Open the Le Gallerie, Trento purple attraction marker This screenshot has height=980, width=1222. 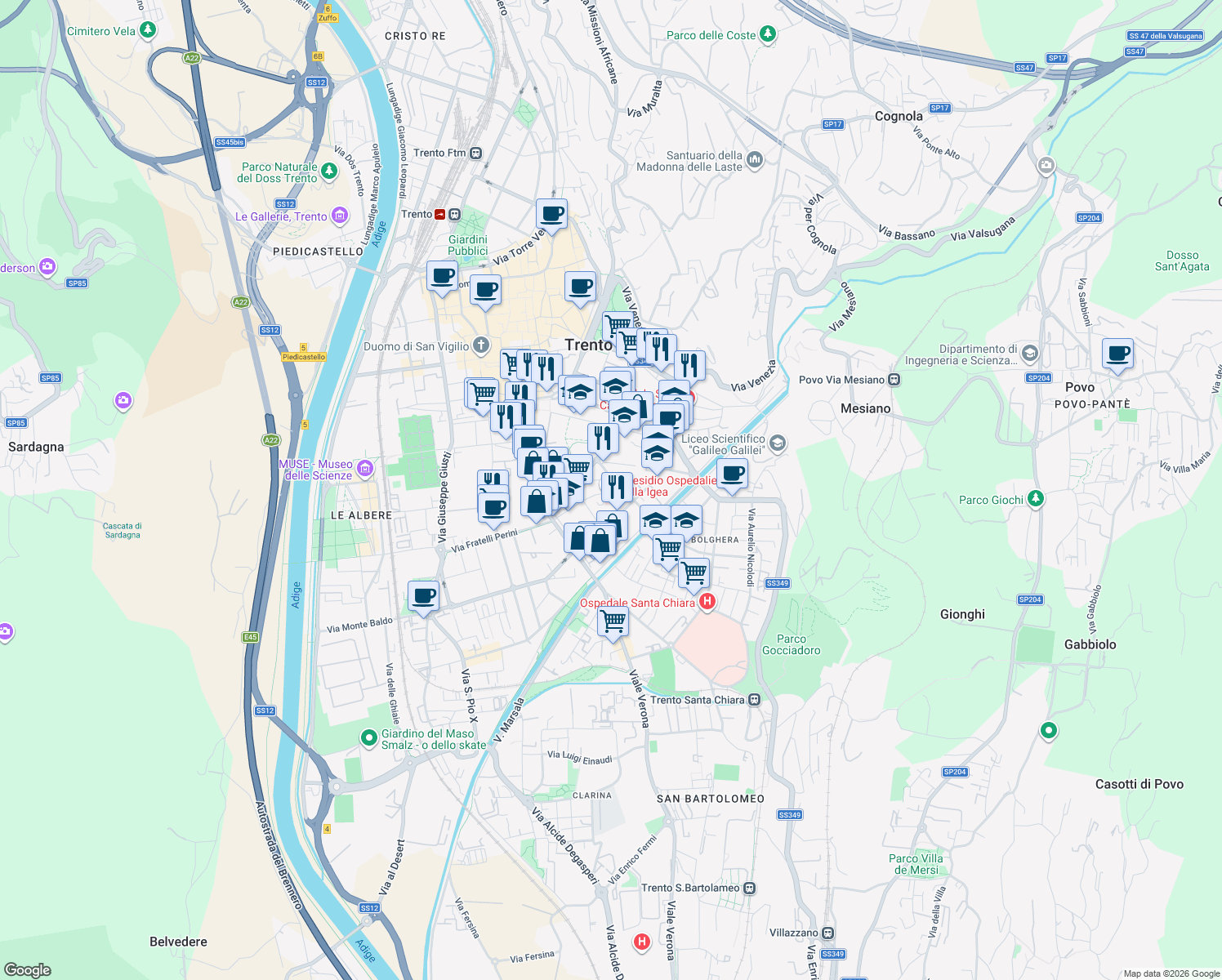coord(341,216)
